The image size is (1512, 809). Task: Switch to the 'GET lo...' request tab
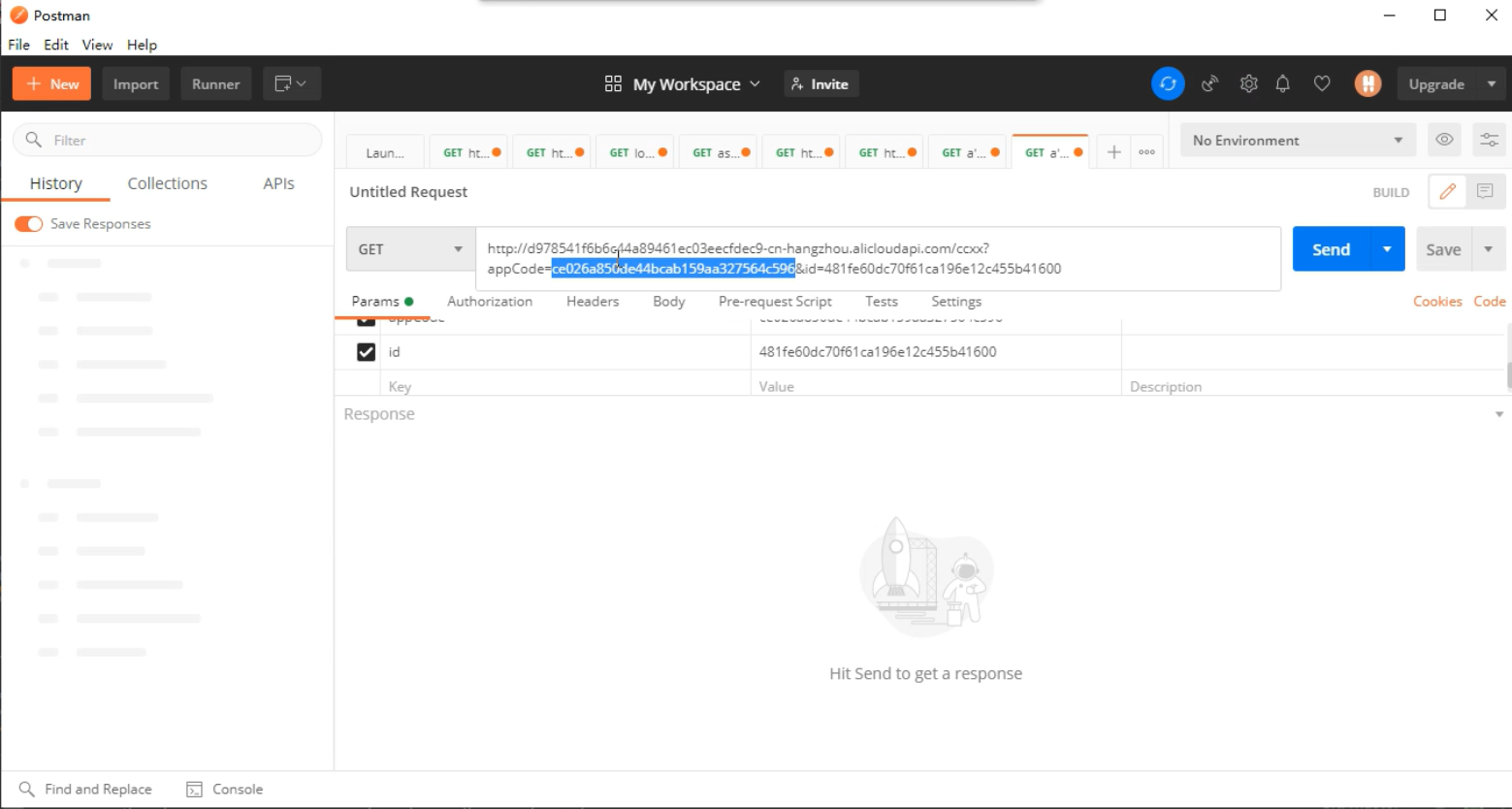point(637,152)
